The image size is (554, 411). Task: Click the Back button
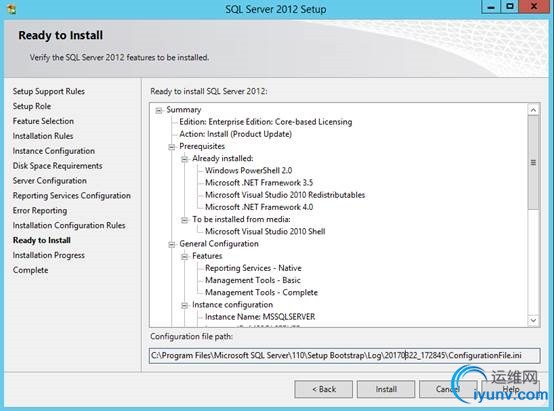[x=323, y=389]
